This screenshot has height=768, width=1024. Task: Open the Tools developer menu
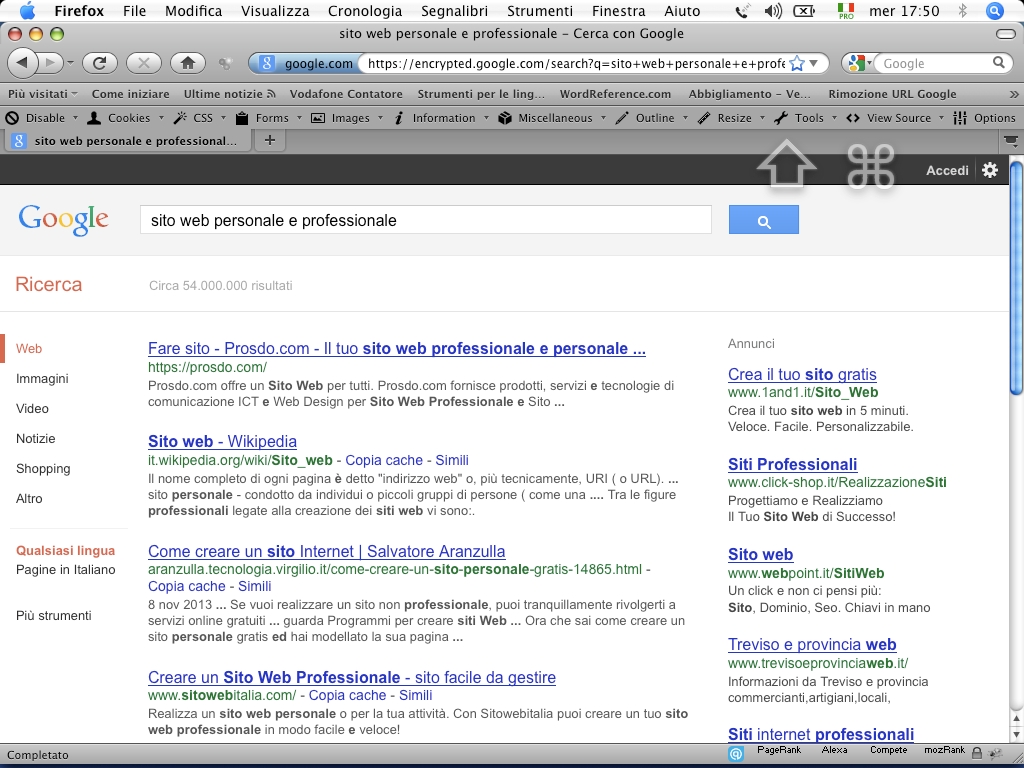805,118
